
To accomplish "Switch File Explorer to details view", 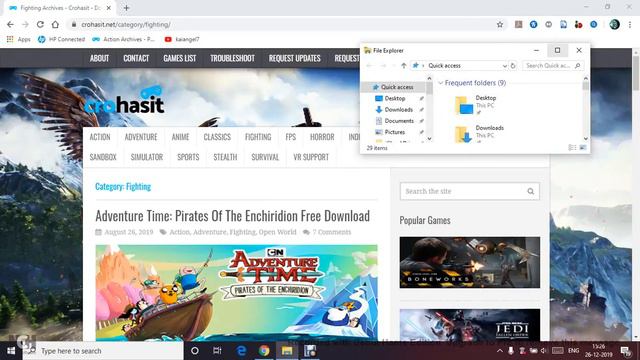I will pyautogui.click(x=572, y=147).
